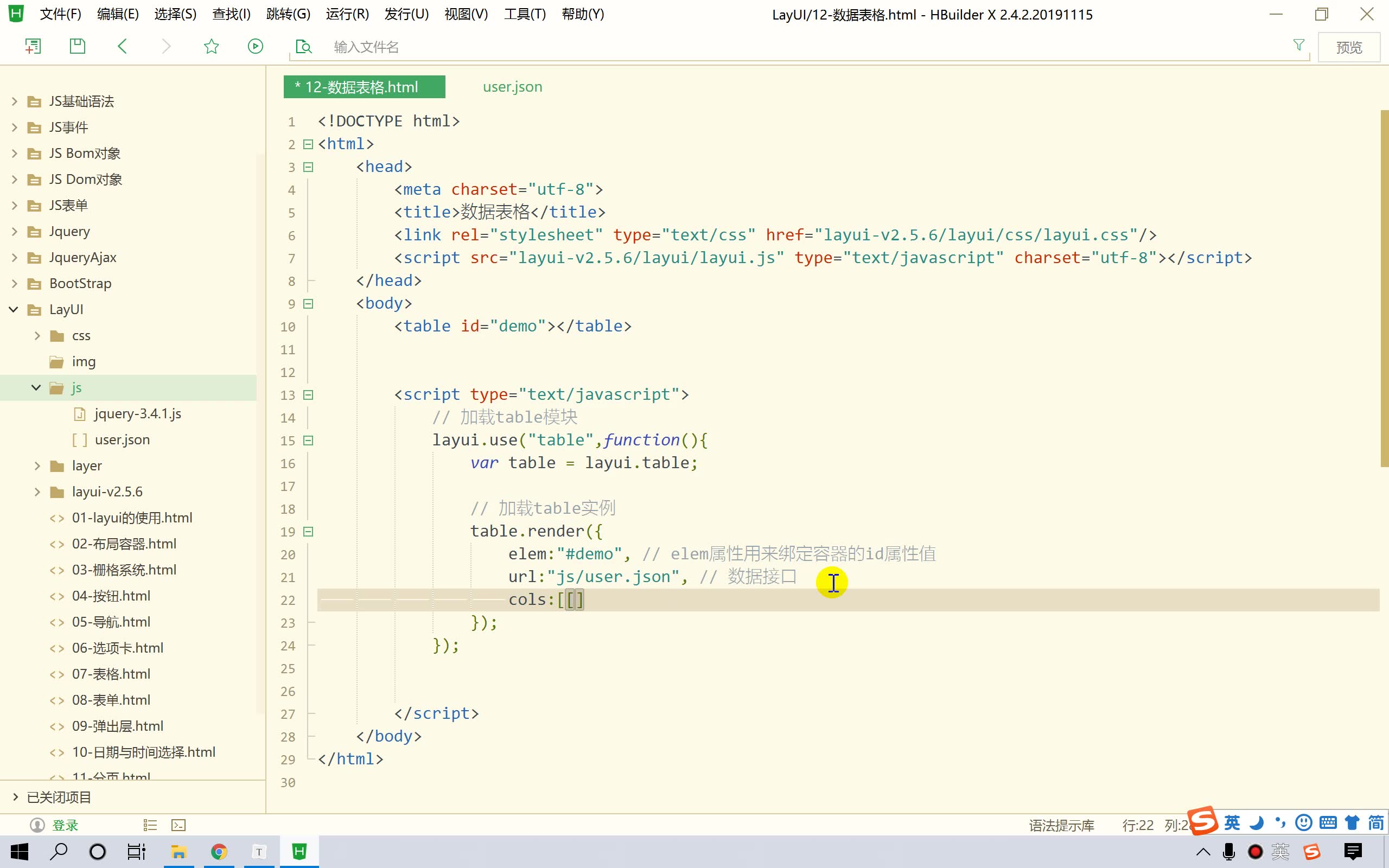Click the 登录 login link
The image size is (1389, 868).
tap(65, 826)
